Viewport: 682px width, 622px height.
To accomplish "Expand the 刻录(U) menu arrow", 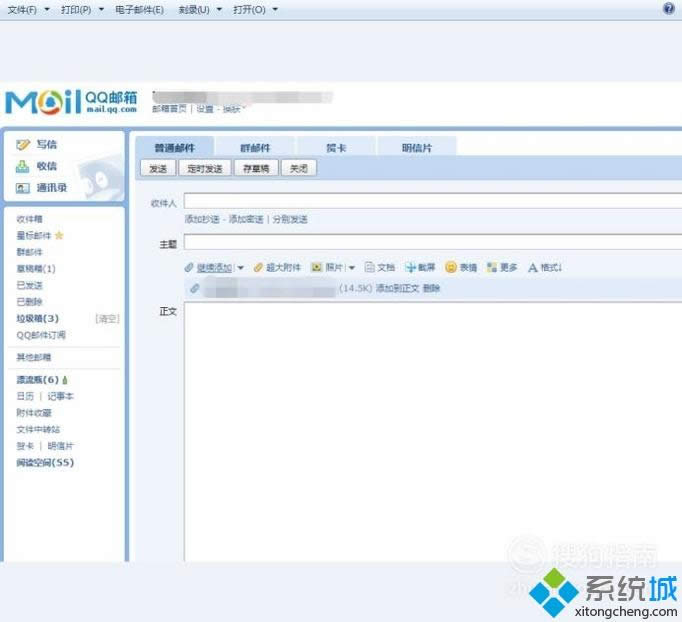I will [220, 10].
